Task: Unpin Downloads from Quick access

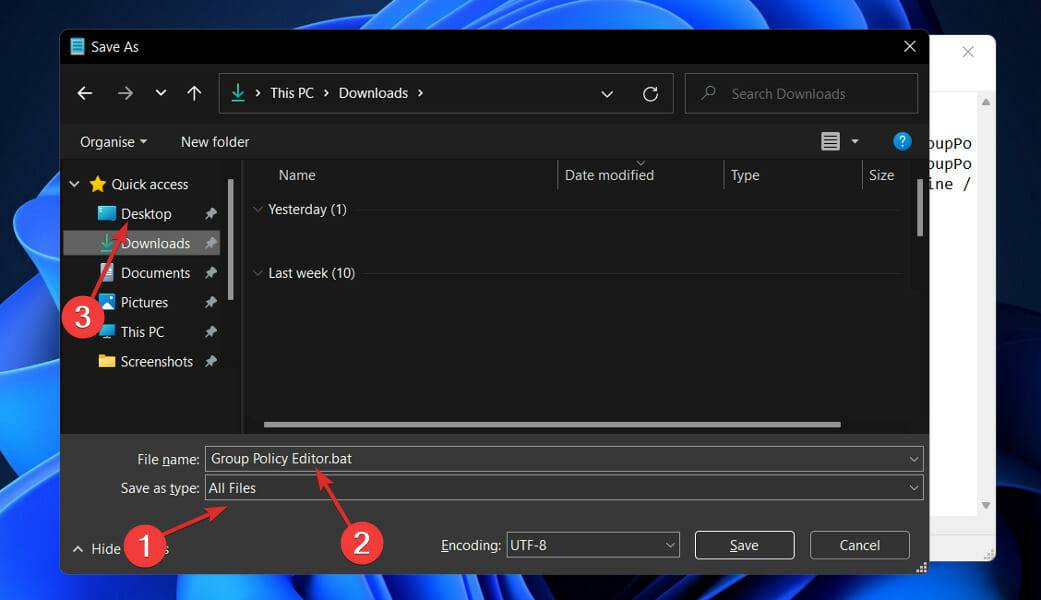Action: tap(211, 243)
